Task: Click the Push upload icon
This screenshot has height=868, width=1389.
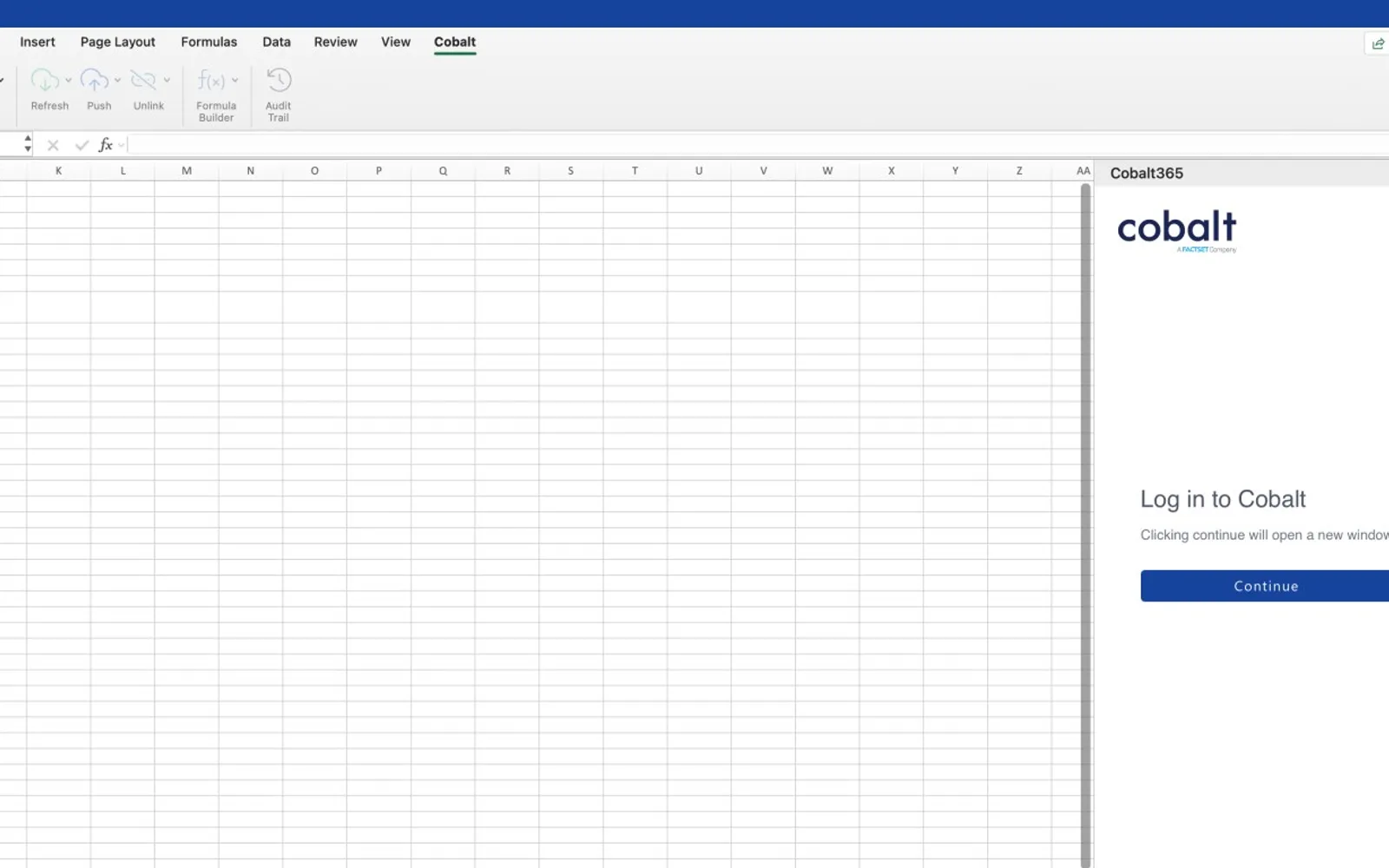Action: pos(95,81)
